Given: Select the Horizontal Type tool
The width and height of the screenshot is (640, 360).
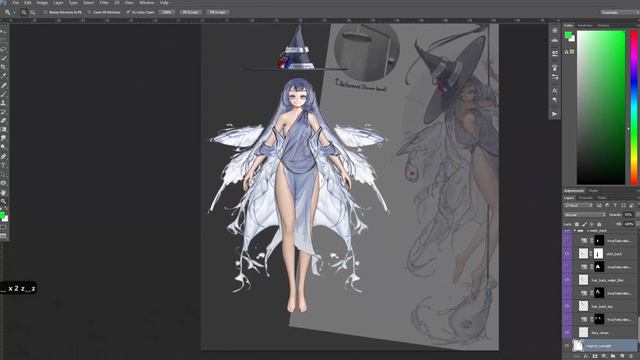Looking at the screenshot, I should [4, 165].
